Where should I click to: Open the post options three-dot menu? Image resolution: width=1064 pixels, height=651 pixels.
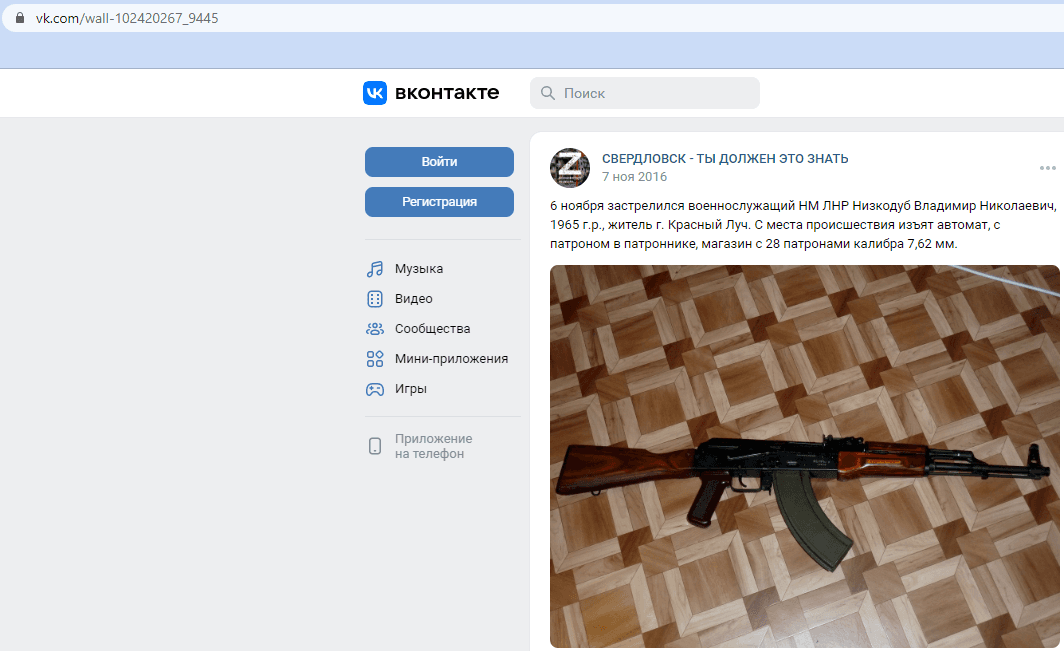coord(1048,168)
